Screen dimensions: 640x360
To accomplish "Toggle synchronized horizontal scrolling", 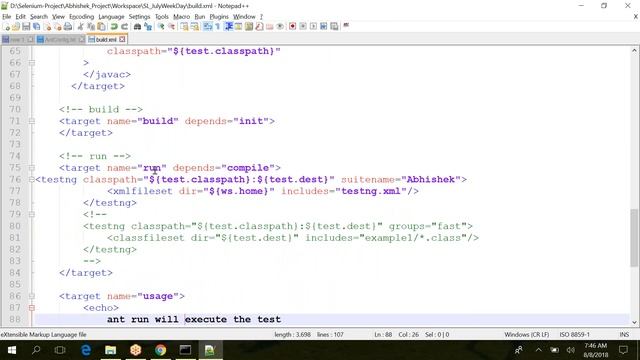I will pos(195,26).
